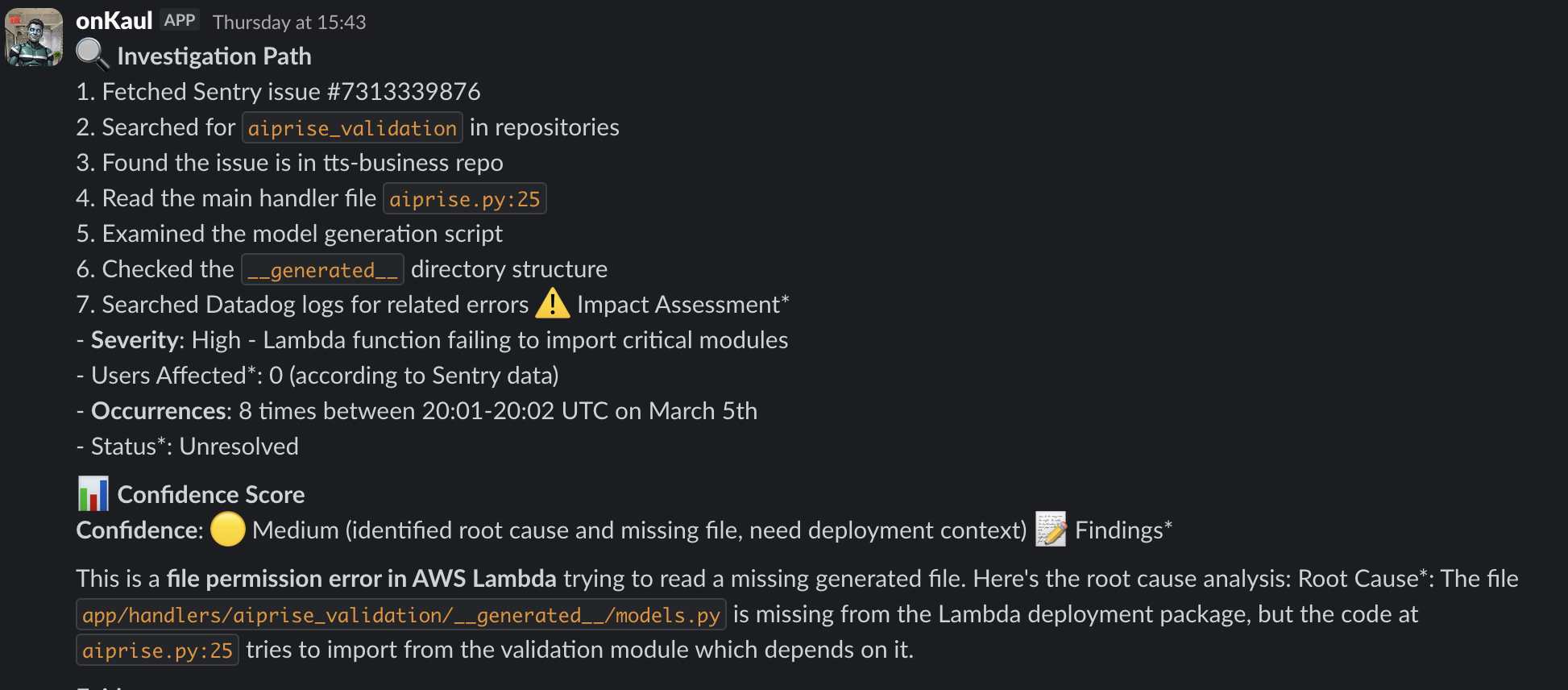Select the bolded Severity label text
This screenshot has width=1568, height=690.
click(134, 339)
